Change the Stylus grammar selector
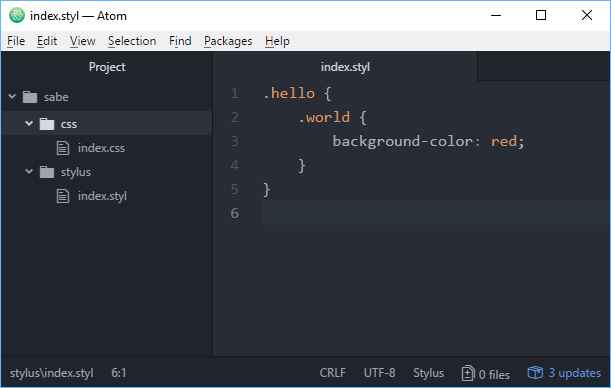This screenshot has height=388, width=611. click(x=429, y=373)
